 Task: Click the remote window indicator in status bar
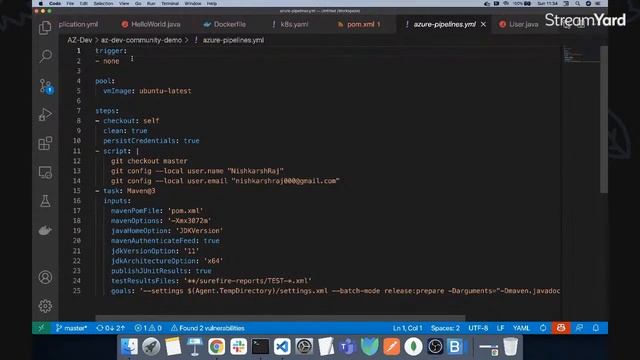[41, 328]
